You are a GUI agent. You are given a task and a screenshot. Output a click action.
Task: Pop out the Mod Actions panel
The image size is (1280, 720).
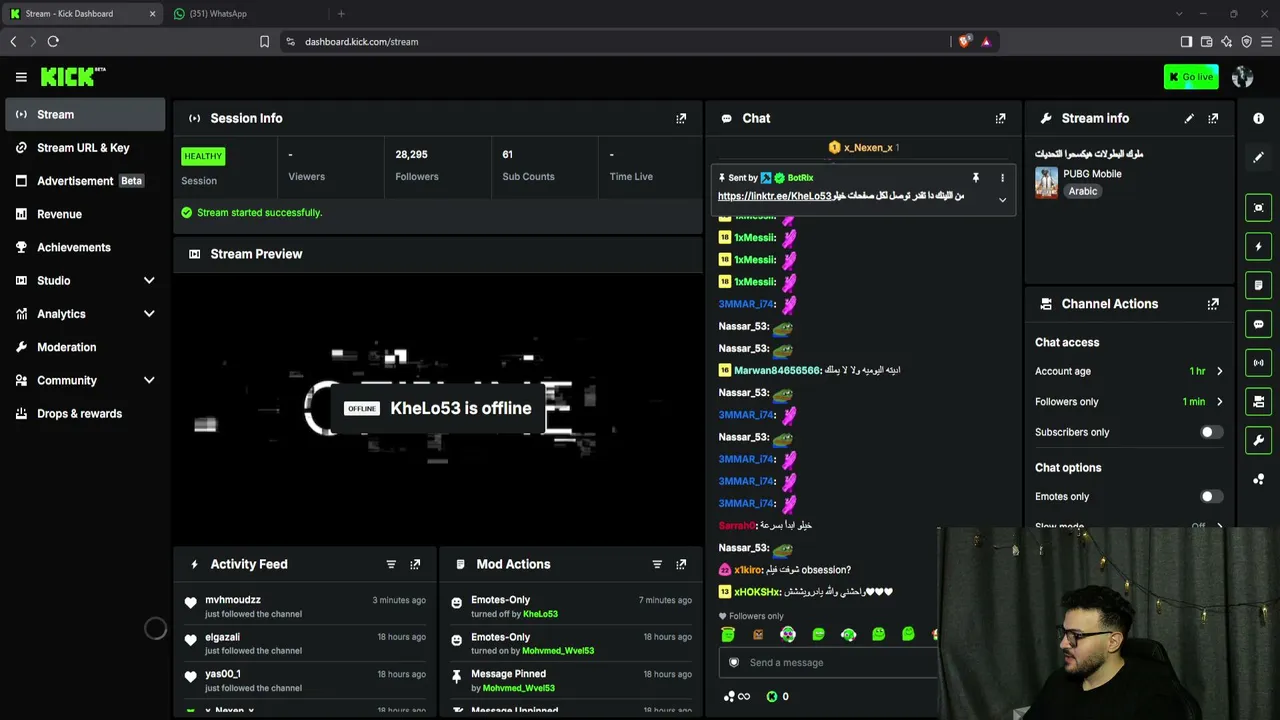[681, 564]
